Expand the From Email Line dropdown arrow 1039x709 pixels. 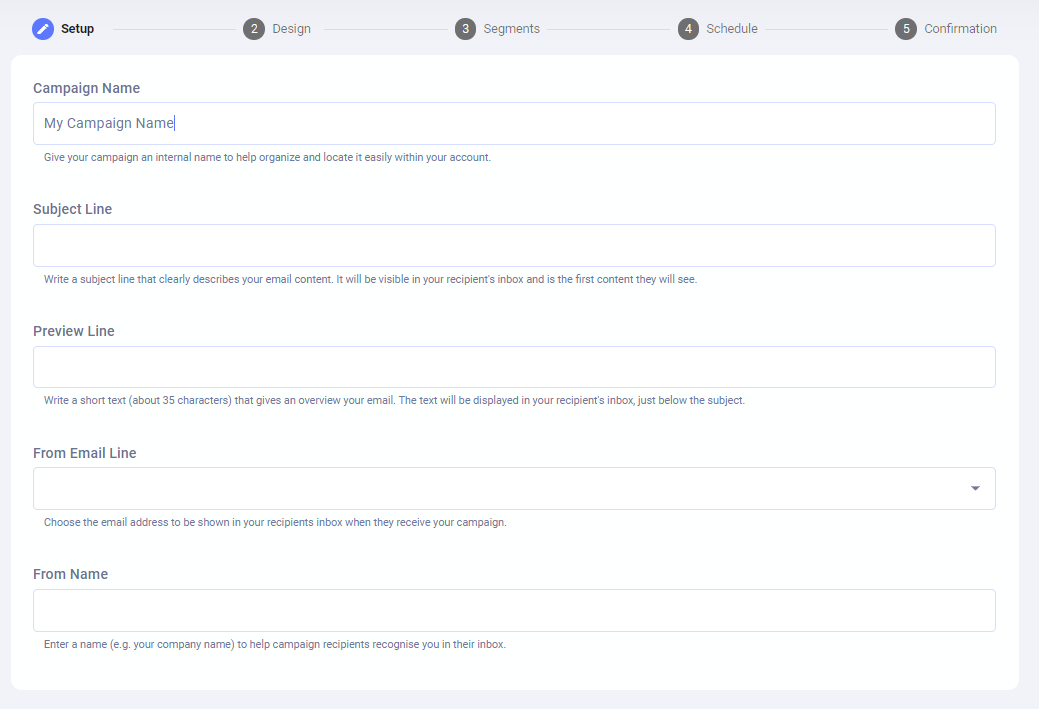975,488
